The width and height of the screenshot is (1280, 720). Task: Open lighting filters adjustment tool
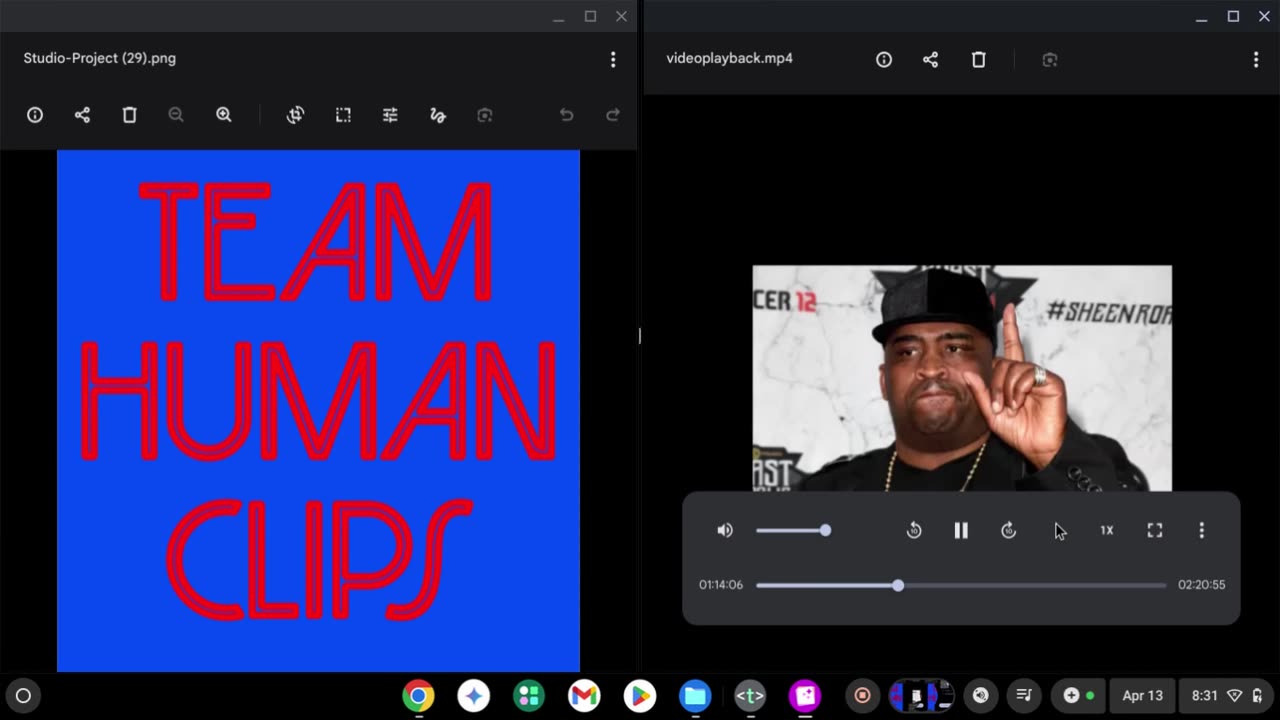coord(390,115)
